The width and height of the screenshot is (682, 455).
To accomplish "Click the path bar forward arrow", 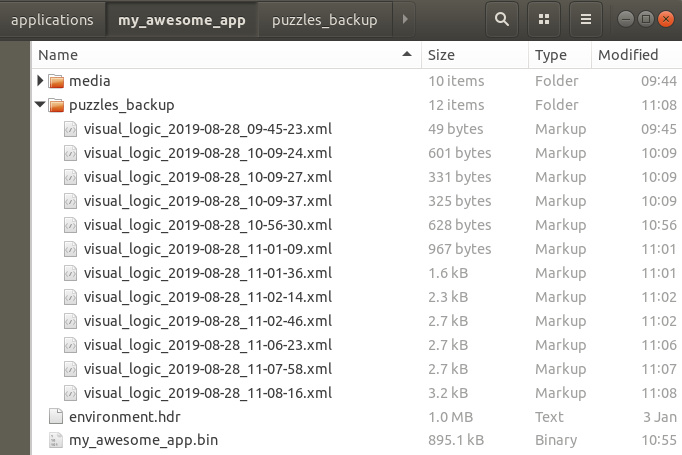I will pos(405,19).
